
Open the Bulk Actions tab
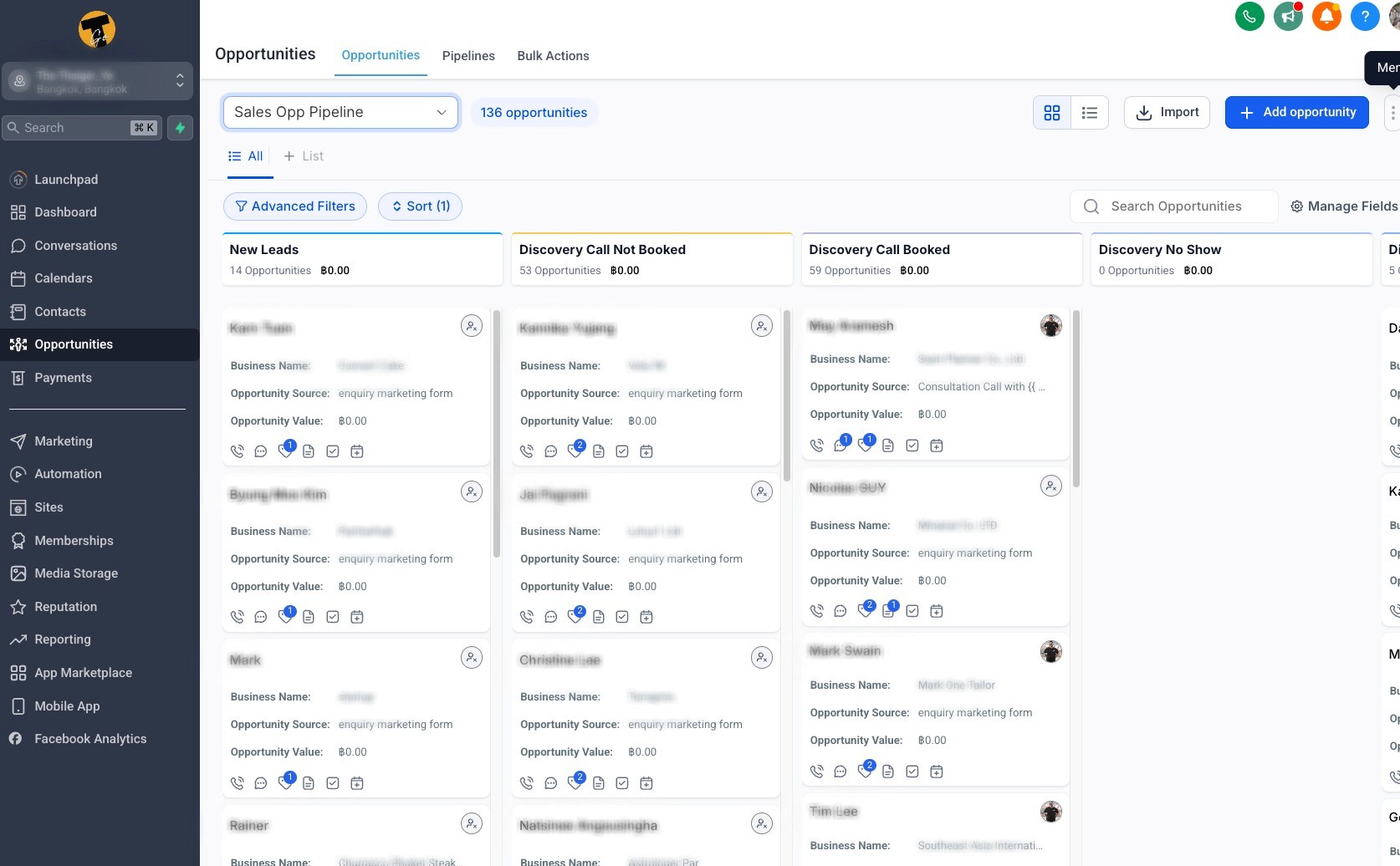[553, 55]
